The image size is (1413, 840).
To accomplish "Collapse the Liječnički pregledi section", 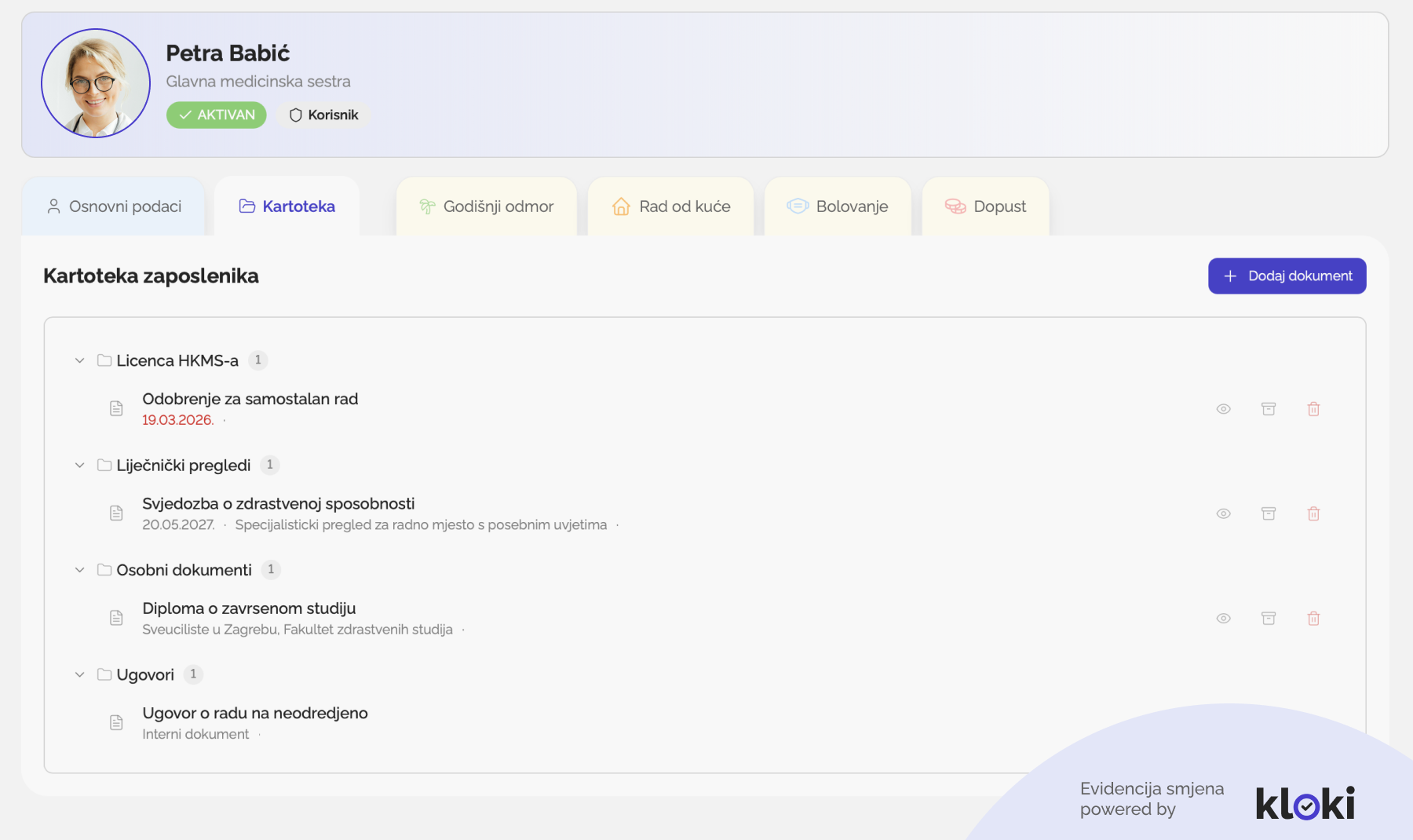I will click(79, 466).
